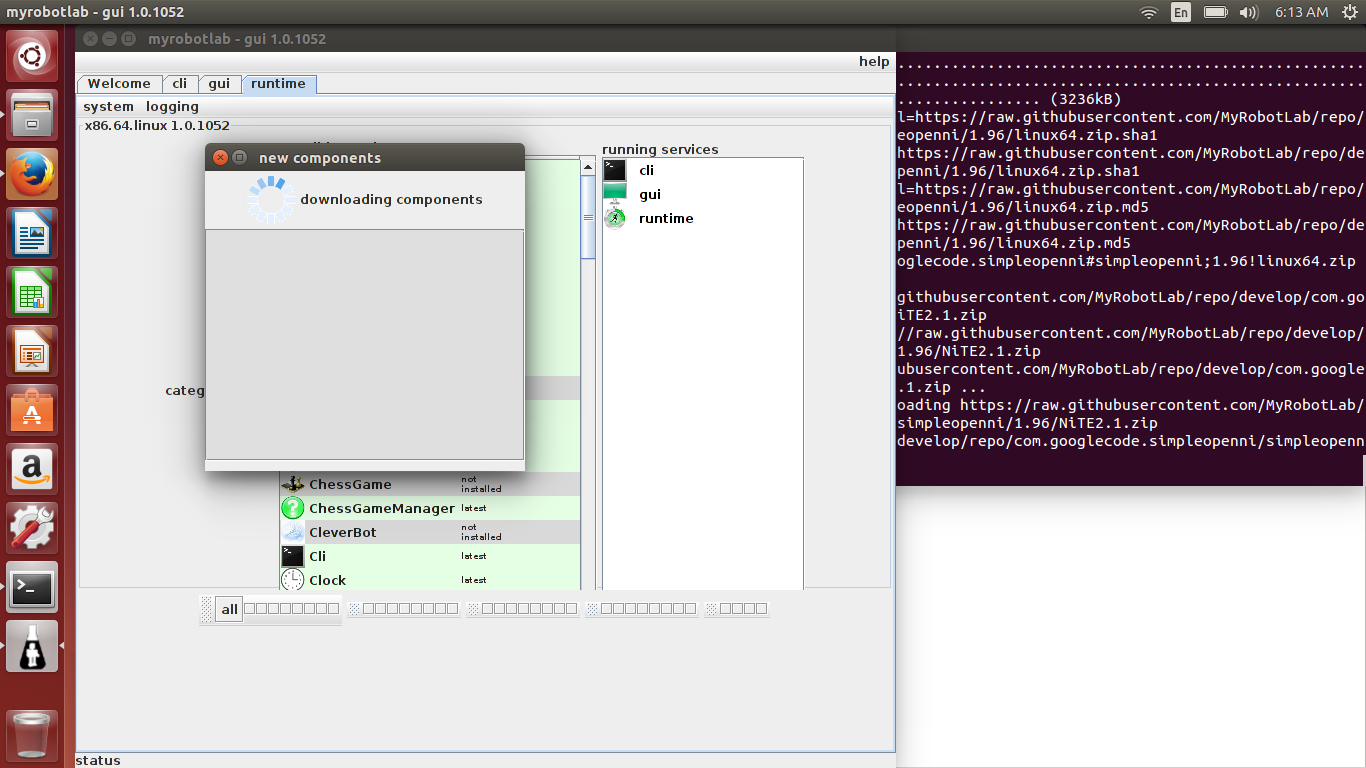The image size is (1366, 768).
Task: Click the terminal line ending "1.96!linux64.zip"
Action: (x=1126, y=261)
